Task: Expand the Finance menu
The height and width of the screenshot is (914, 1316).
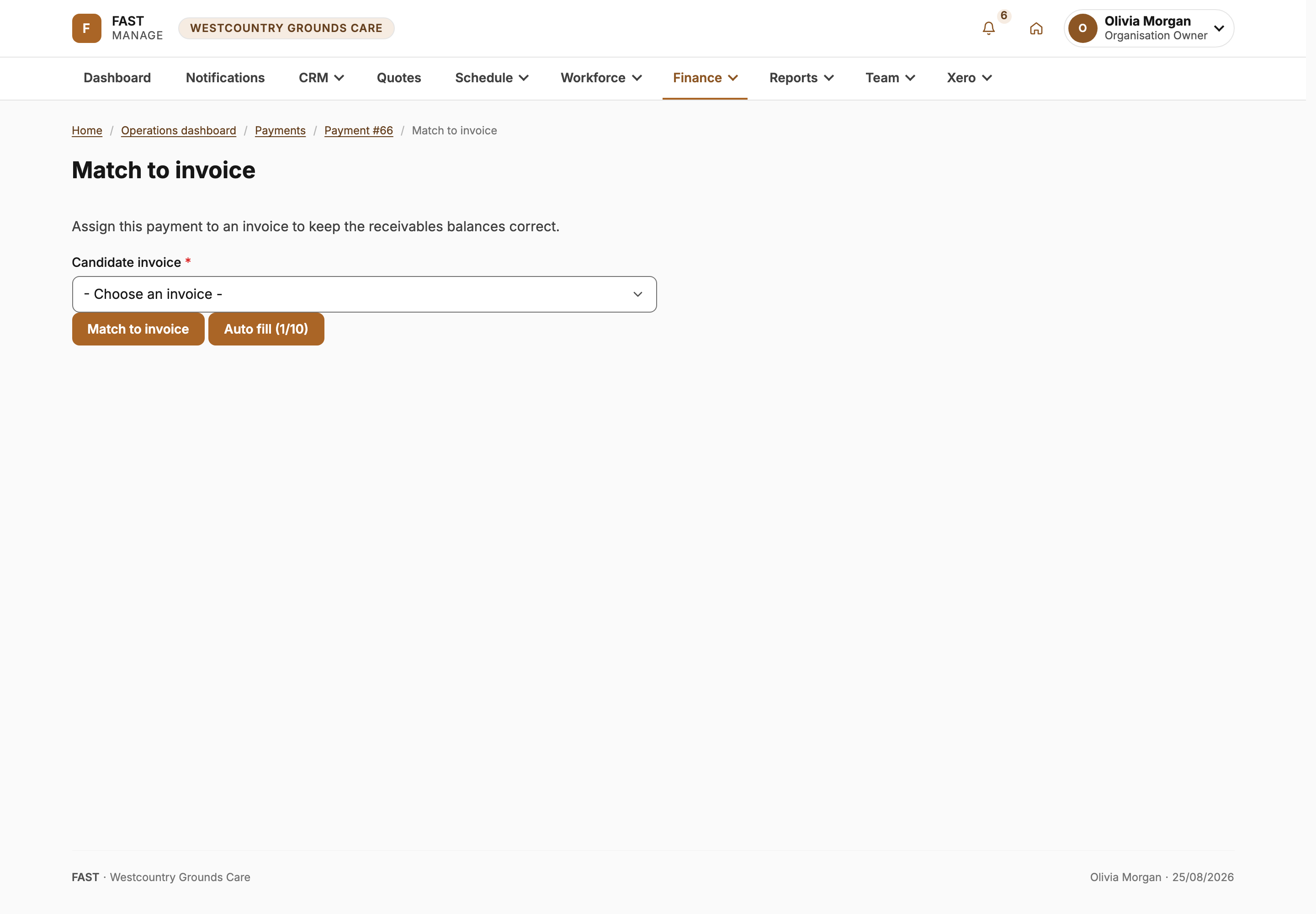Action: [705, 78]
